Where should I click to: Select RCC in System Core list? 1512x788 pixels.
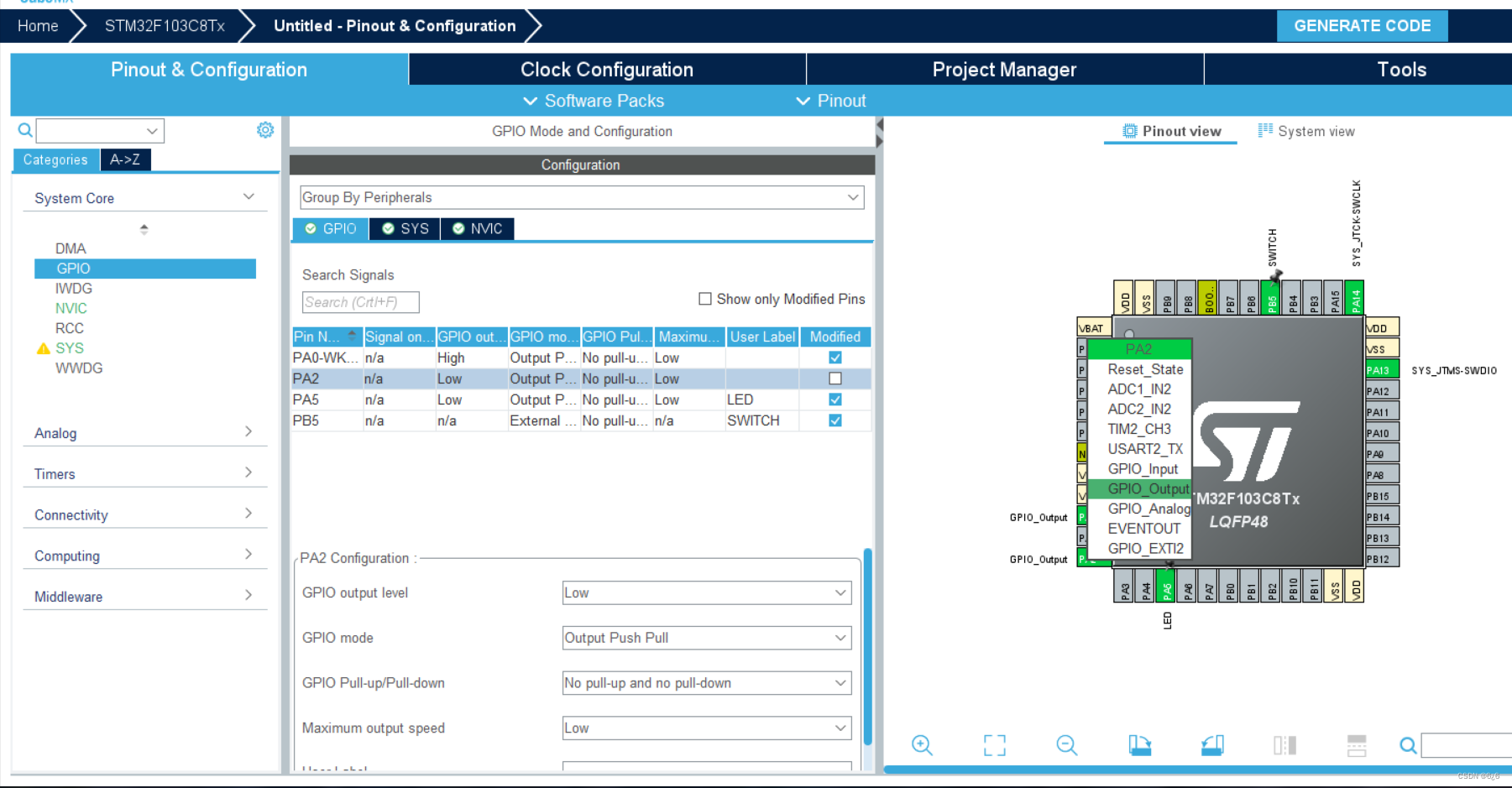pos(70,328)
